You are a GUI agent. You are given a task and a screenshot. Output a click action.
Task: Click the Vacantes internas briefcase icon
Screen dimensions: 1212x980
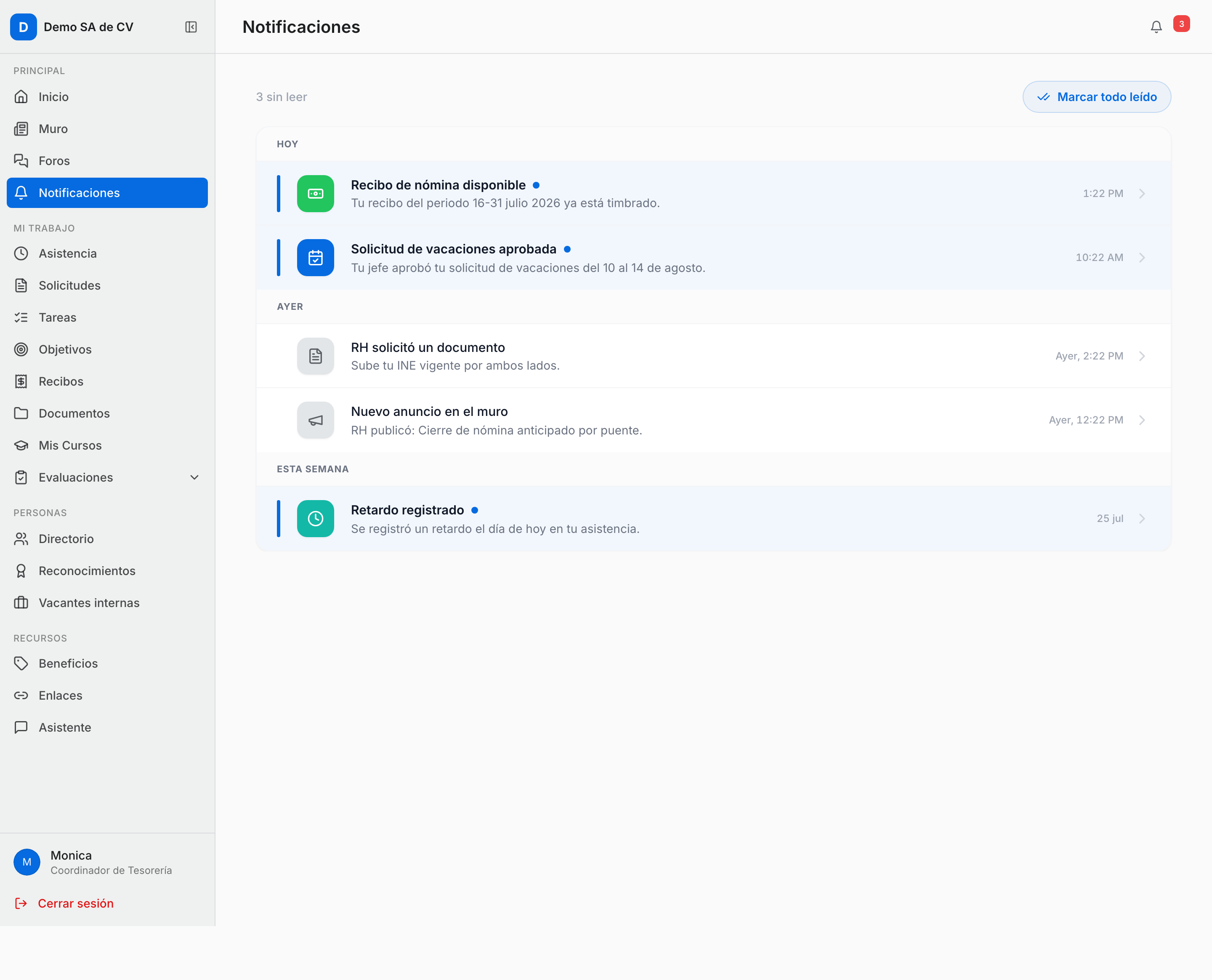(x=21, y=603)
